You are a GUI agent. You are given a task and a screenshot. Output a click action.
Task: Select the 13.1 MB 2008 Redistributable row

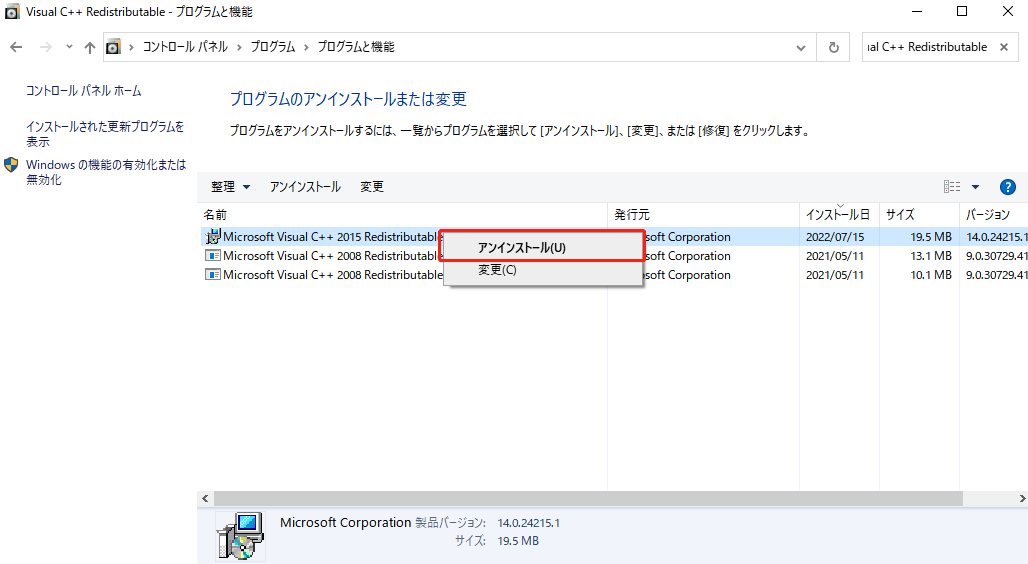coord(614,256)
